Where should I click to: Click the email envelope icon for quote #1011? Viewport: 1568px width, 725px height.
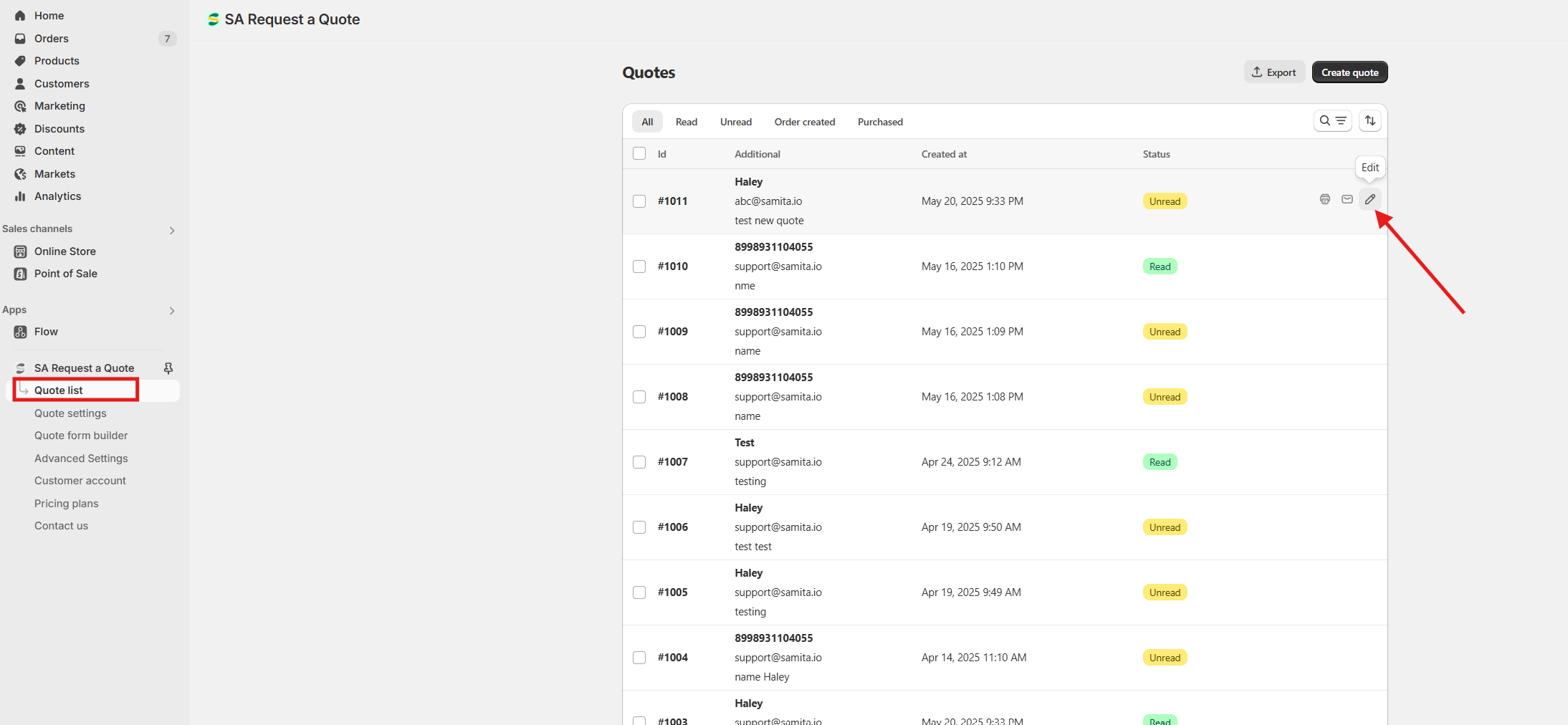pyautogui.click(x=1347, y=199)
